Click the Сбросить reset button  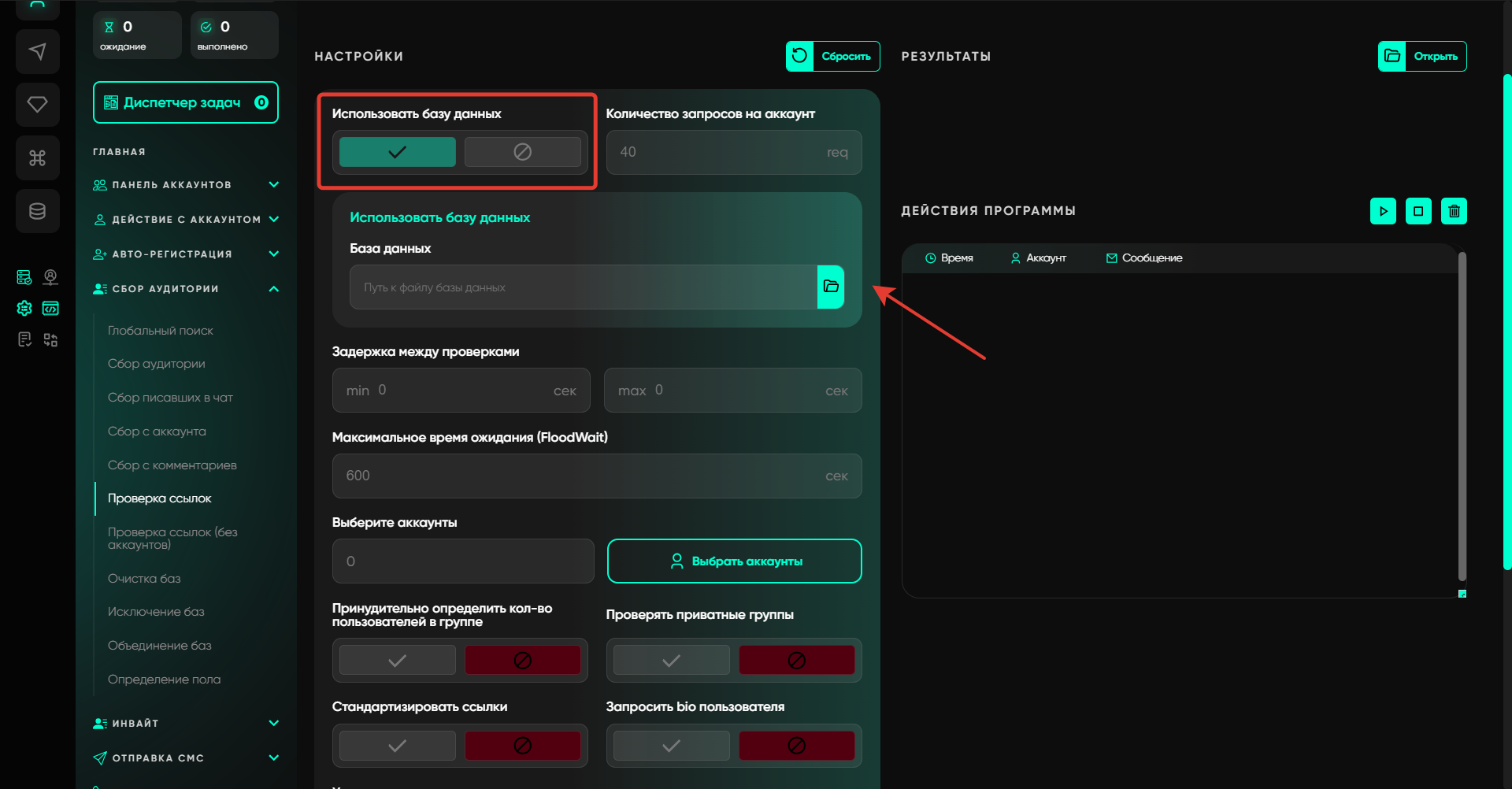point(832,57)
